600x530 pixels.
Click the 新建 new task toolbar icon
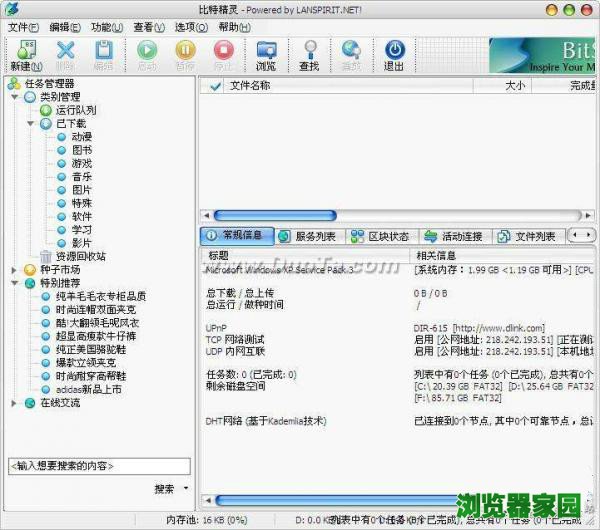pos(26,55)
